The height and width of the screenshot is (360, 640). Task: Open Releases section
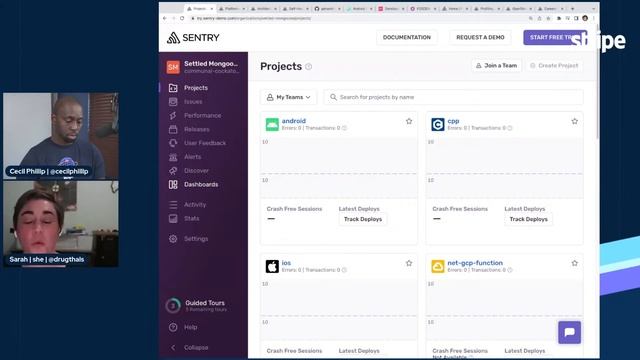(196, 129)
